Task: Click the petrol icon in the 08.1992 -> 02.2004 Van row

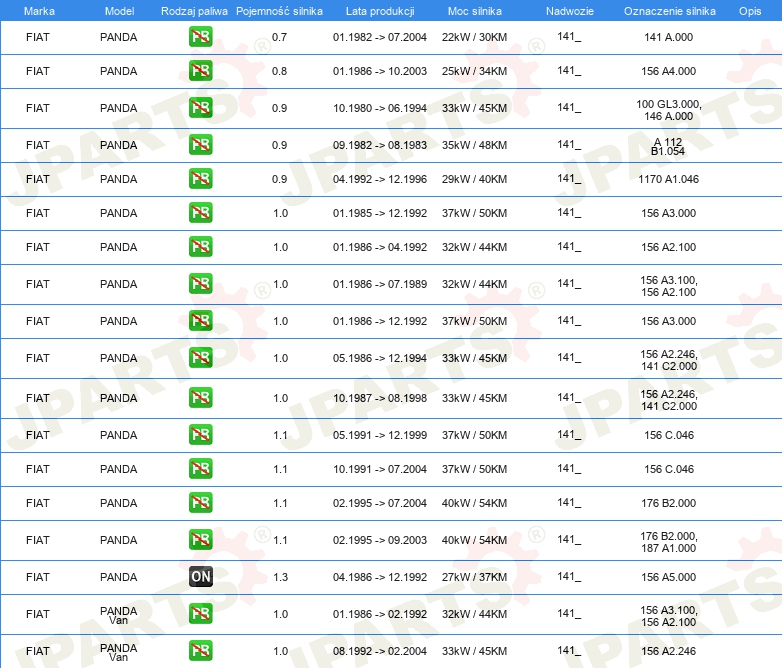Action: 200,650
